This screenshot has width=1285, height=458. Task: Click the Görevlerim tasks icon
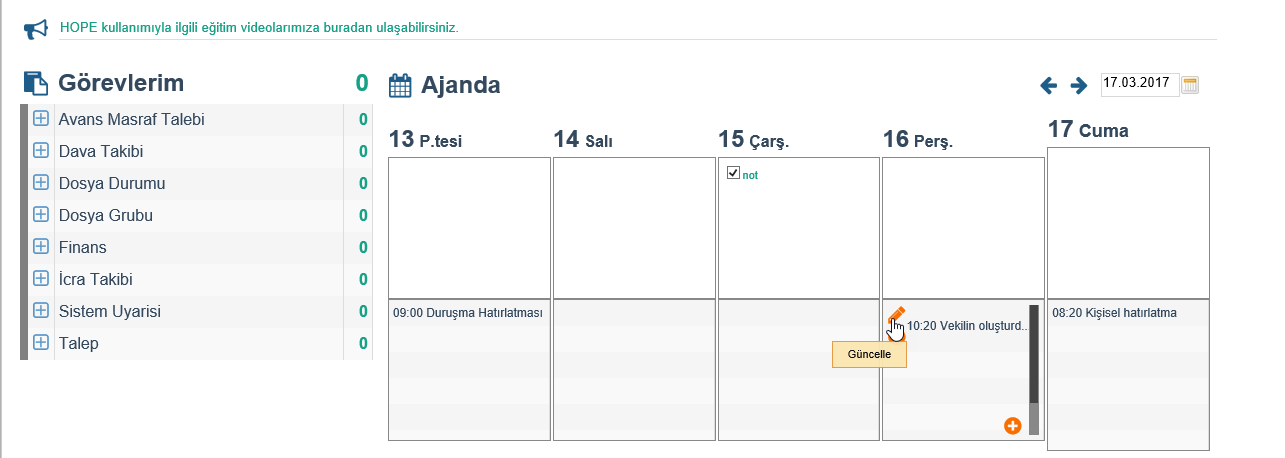[36, 84]
